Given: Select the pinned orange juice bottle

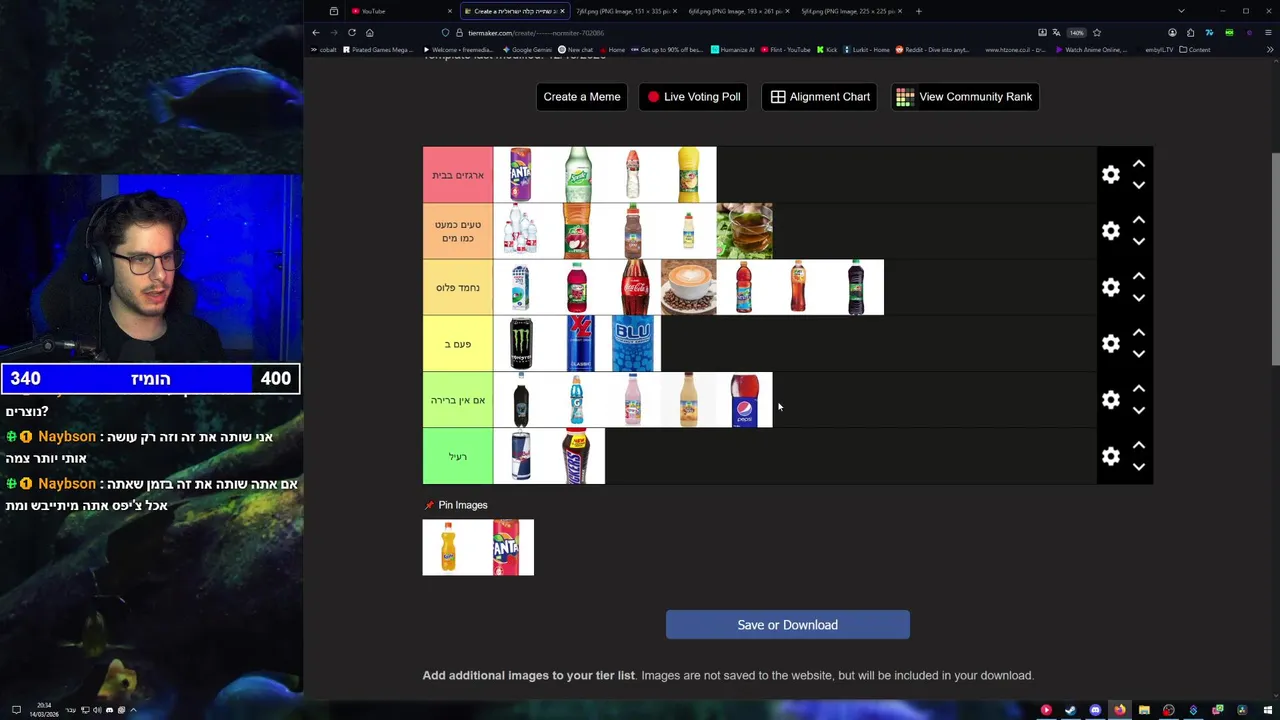Looking at the screenshot, I should (450, 548).
